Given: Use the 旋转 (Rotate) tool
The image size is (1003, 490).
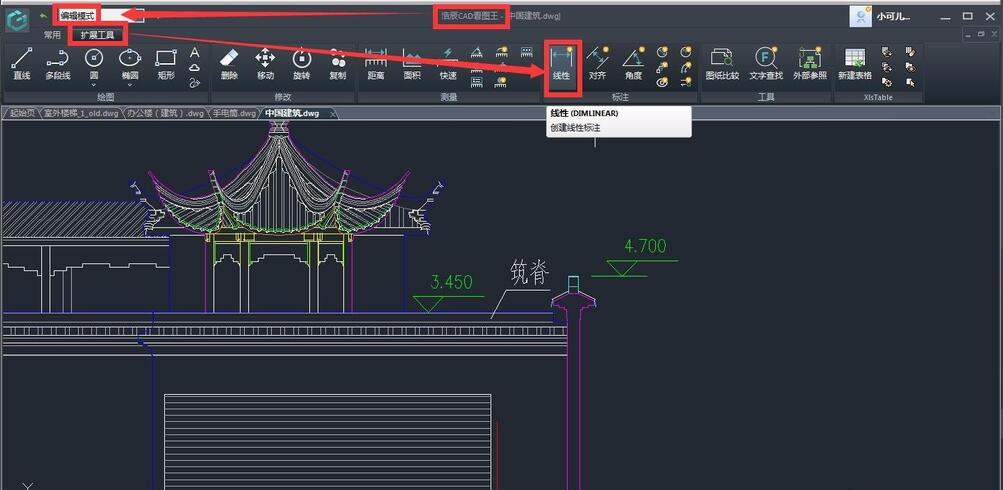Looking at the screenshot, I should coord(301,63).
